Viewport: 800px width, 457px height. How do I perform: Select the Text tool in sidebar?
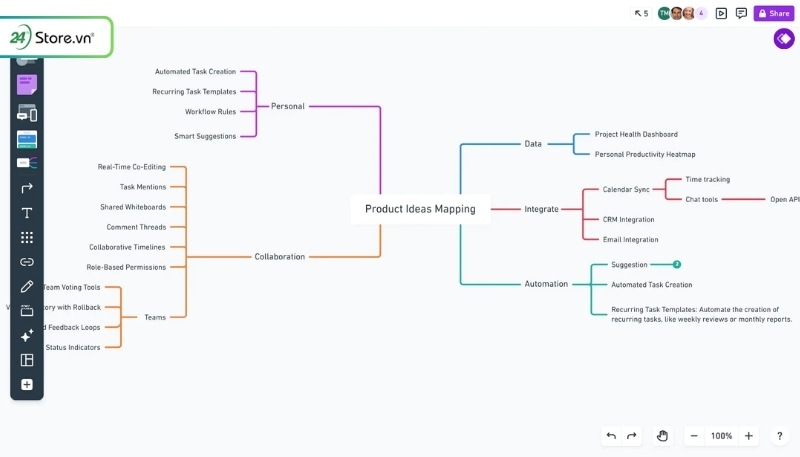pyautogui.click(x=27, y=213)
